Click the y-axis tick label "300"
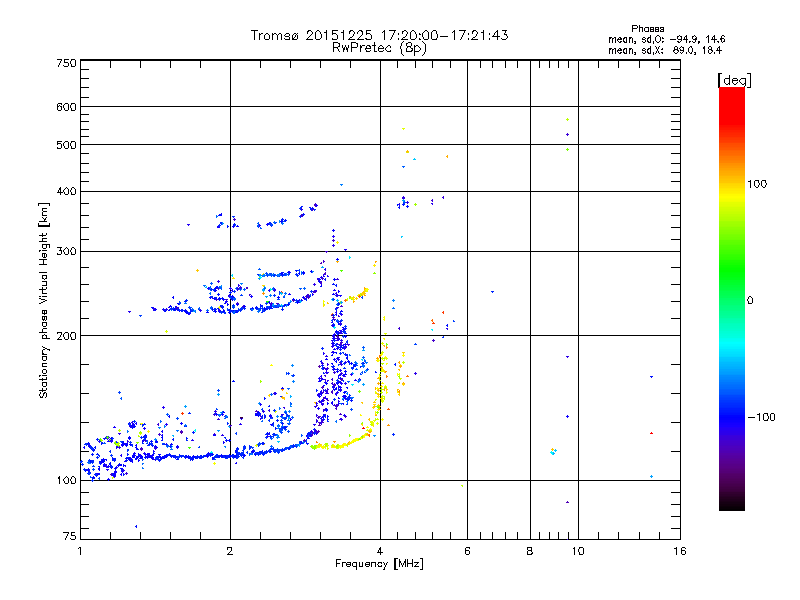Viewport: 800px width, 600px height. [x=67, y=251]
